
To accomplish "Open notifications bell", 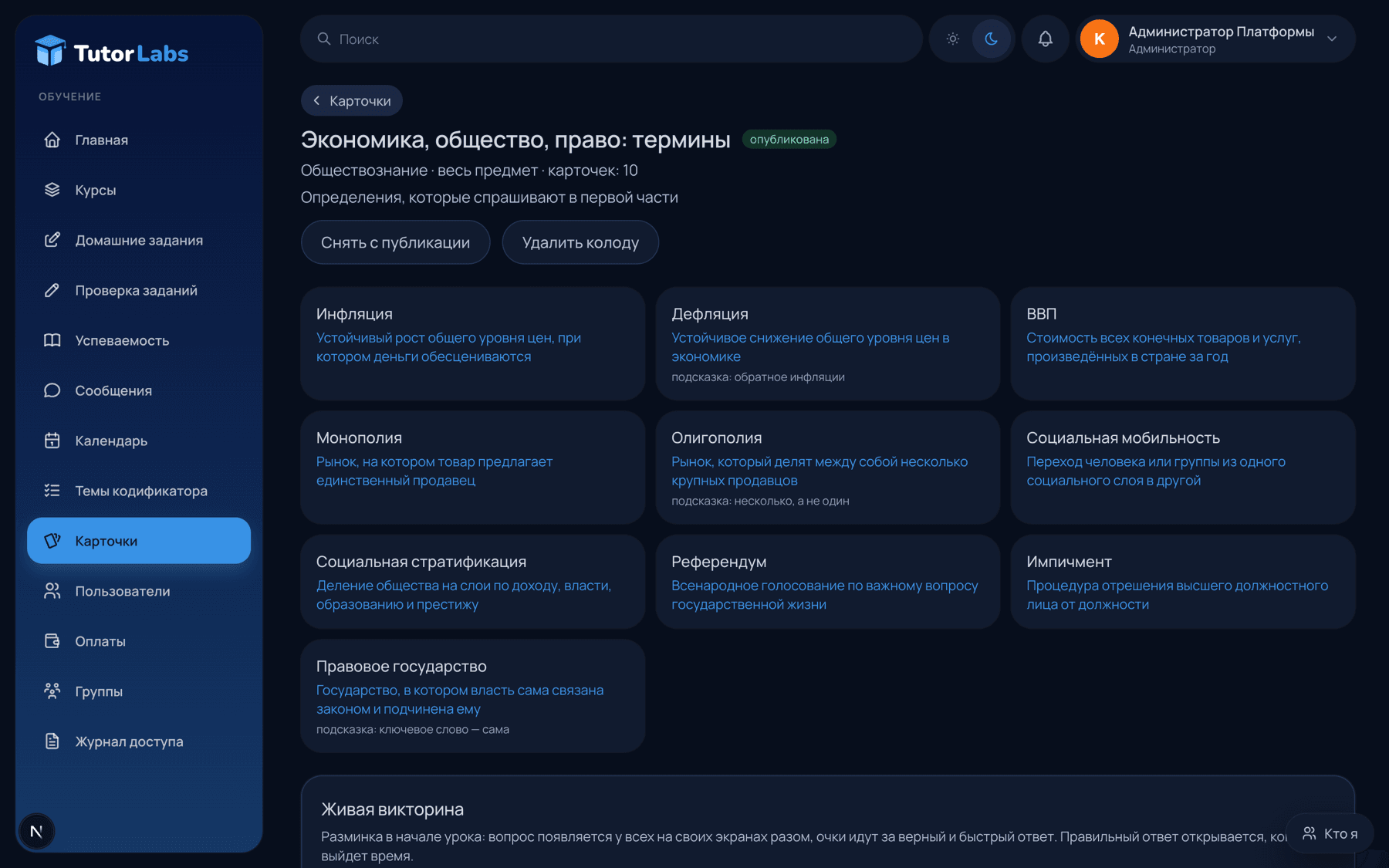I will 1045,39.
